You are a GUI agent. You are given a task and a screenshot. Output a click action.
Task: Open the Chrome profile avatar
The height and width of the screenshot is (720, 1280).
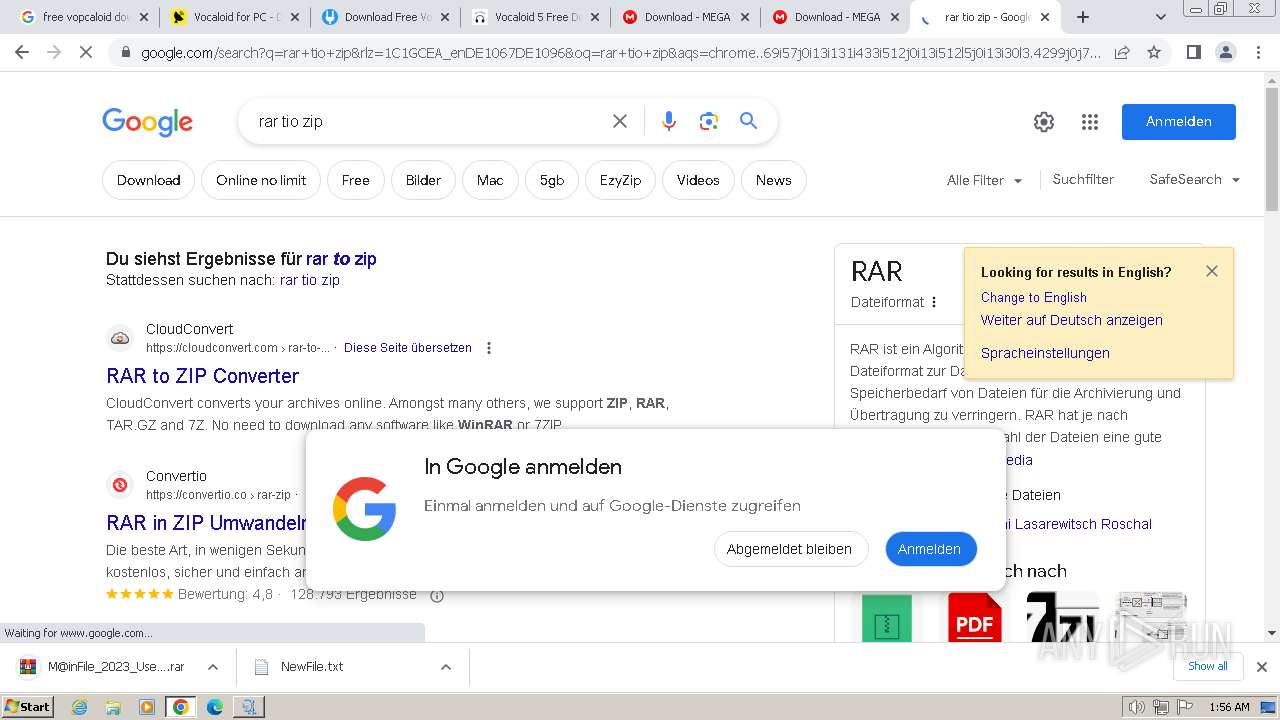point(1225,52)
